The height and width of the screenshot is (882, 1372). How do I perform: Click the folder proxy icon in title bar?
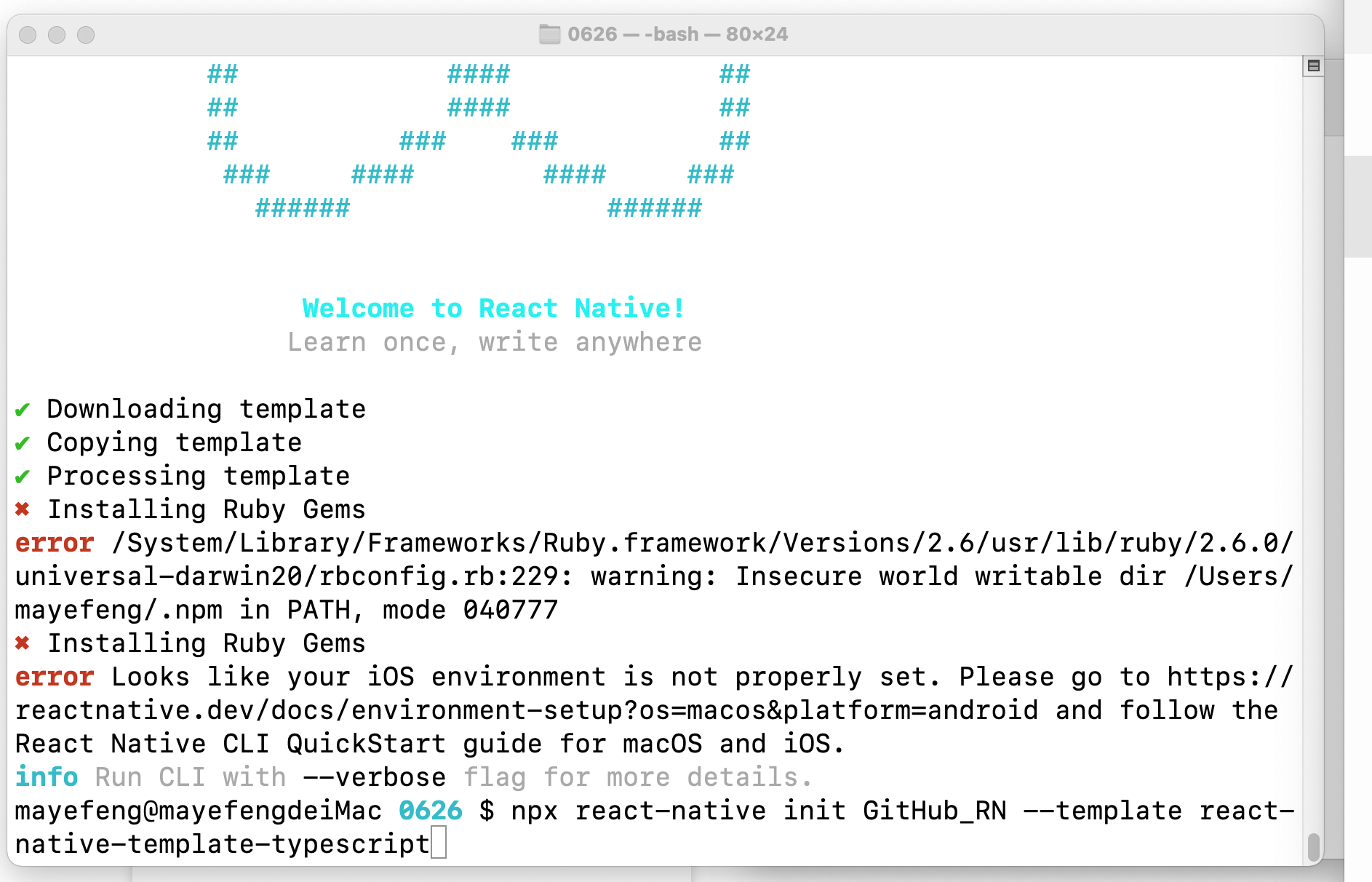(549, 34)
